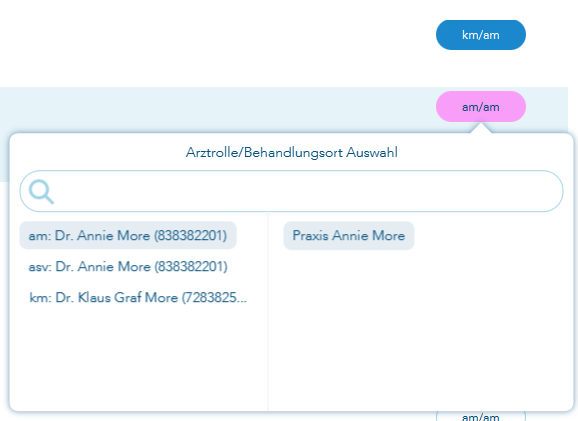Click the Arztrolle/Behandlungsort Auswahl heading
The width and height of the screenshot is (578, 421).
[x=292, y=153]
